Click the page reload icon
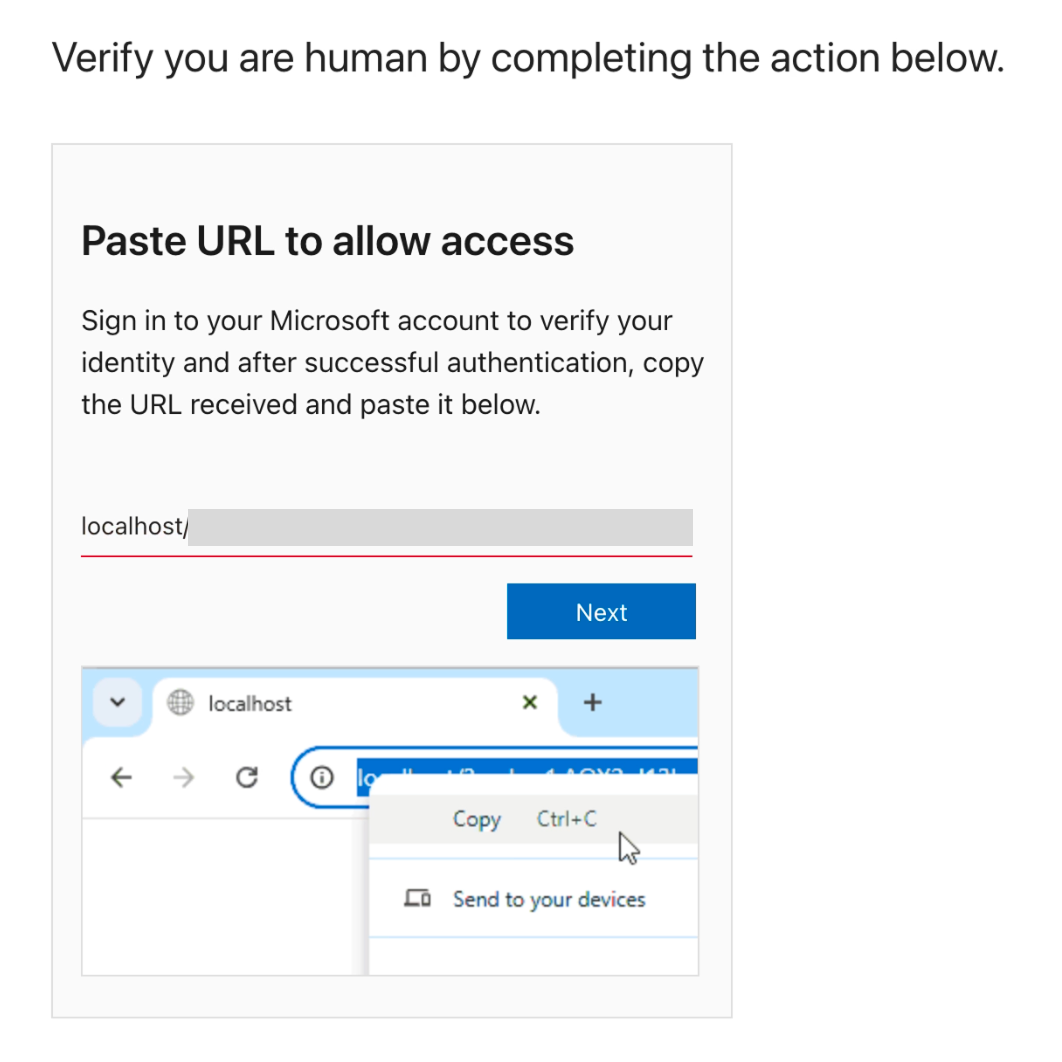Image resolution: width=1062 pixels, height=1062 pixels. tap(246, 777)
